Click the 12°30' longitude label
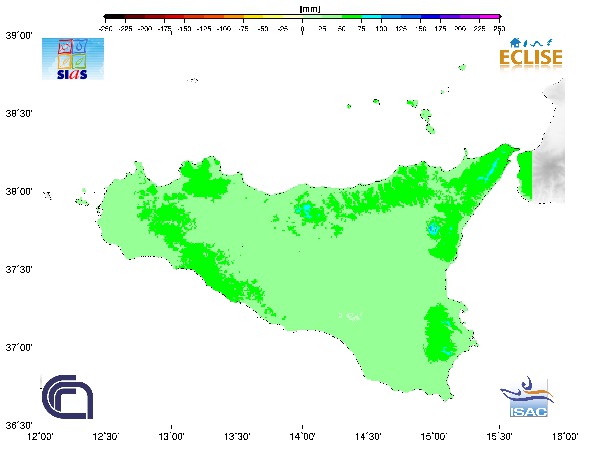600x450 pixels. point(106,436)
